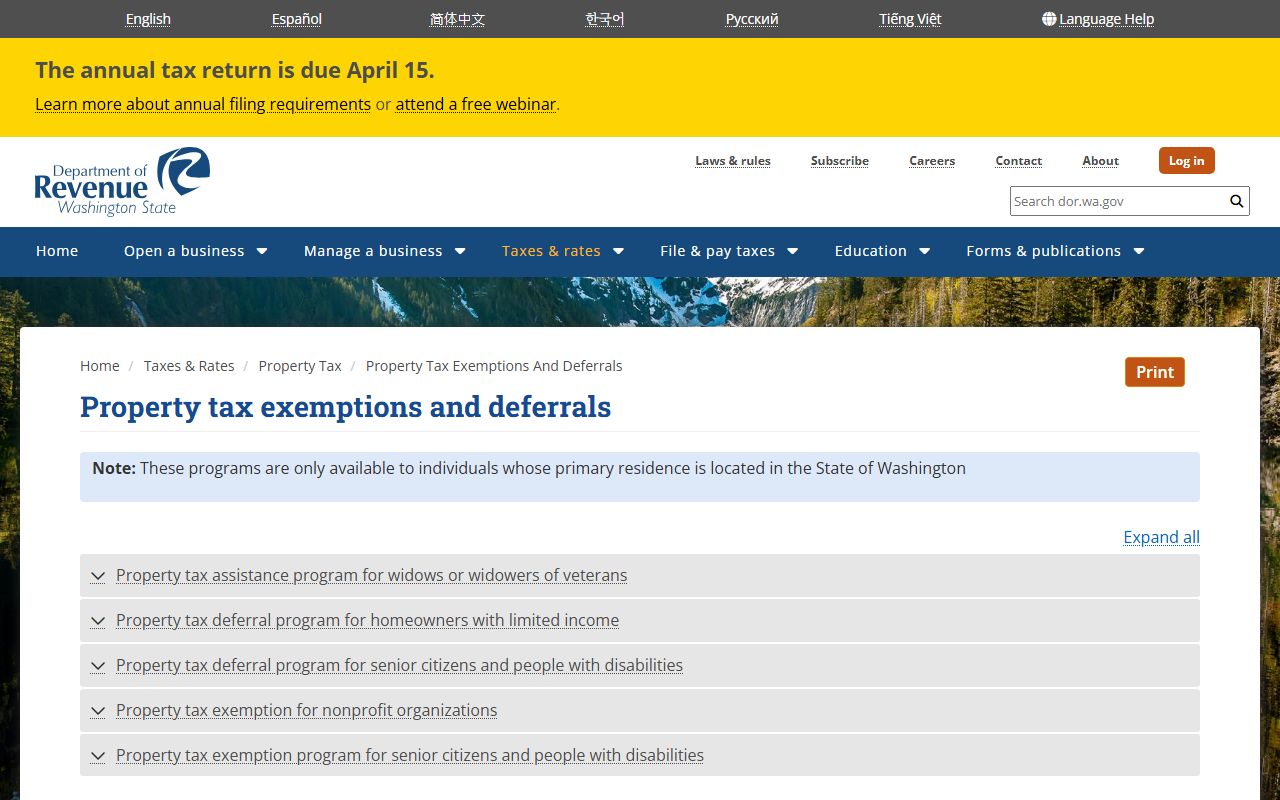The image size is (1280, 800).
Task: Expand chevron for widows or widowers of veterans
Action: 98,576
